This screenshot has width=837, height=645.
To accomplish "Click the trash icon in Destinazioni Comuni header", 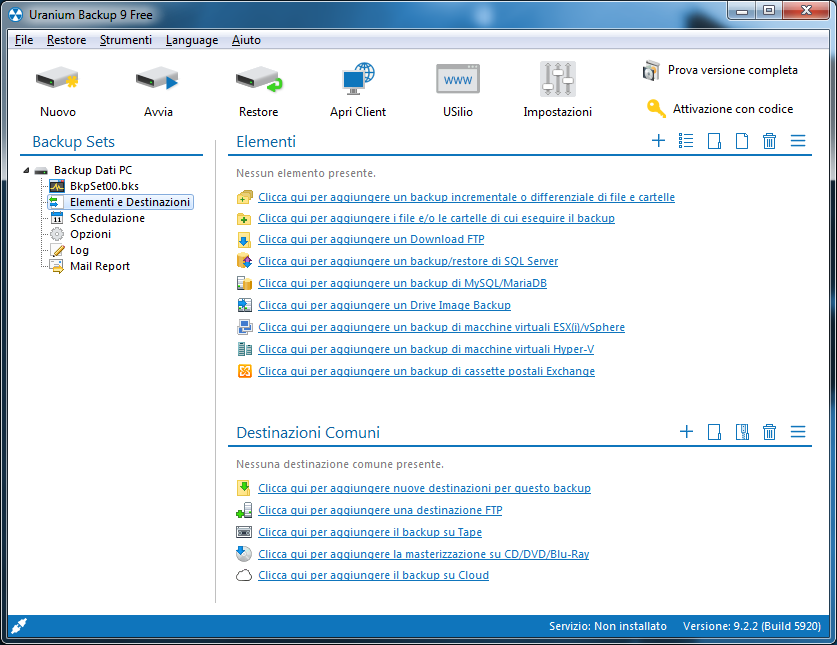I will point(769,431).
